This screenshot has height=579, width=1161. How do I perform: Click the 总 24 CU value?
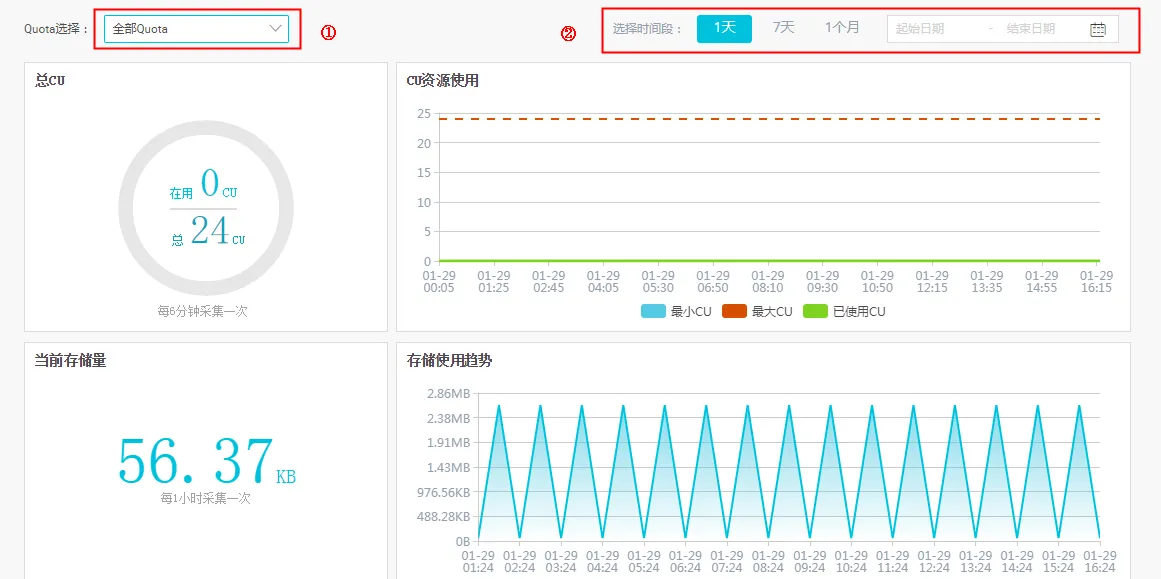[208, 232]
